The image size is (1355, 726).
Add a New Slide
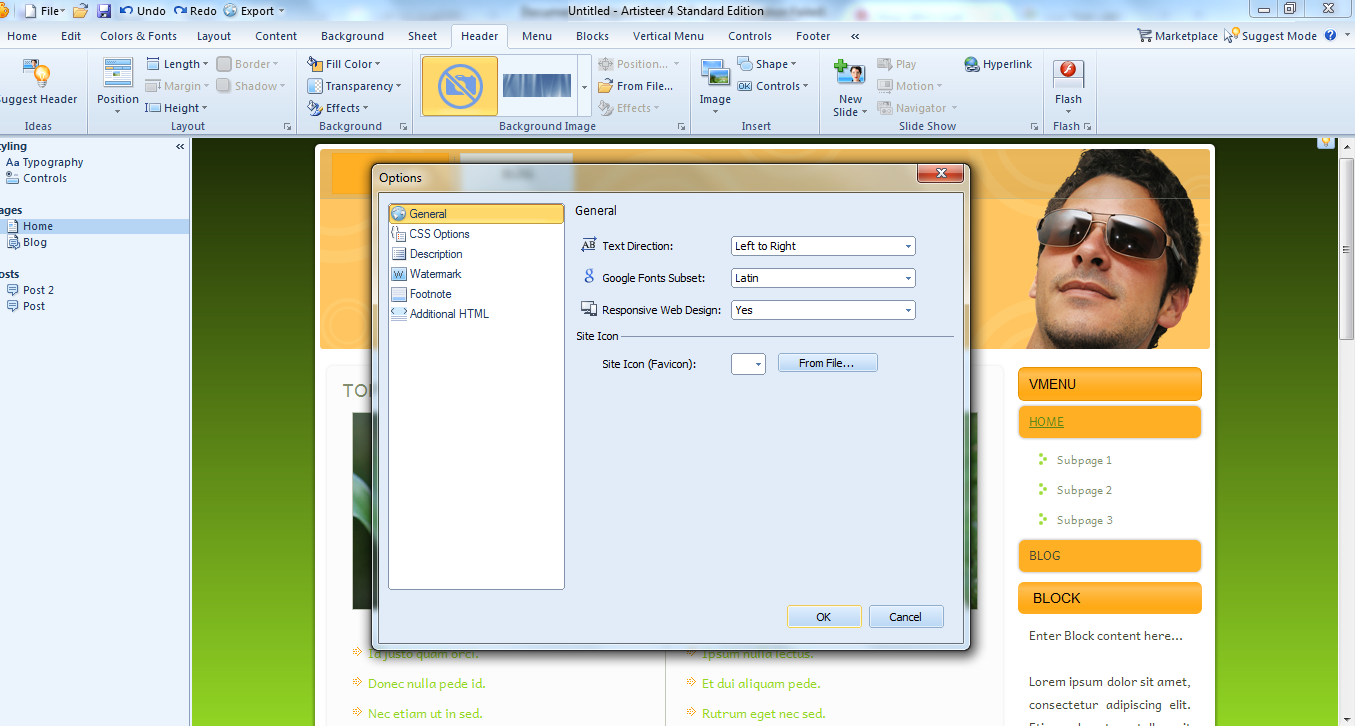(x=850, y=88)
